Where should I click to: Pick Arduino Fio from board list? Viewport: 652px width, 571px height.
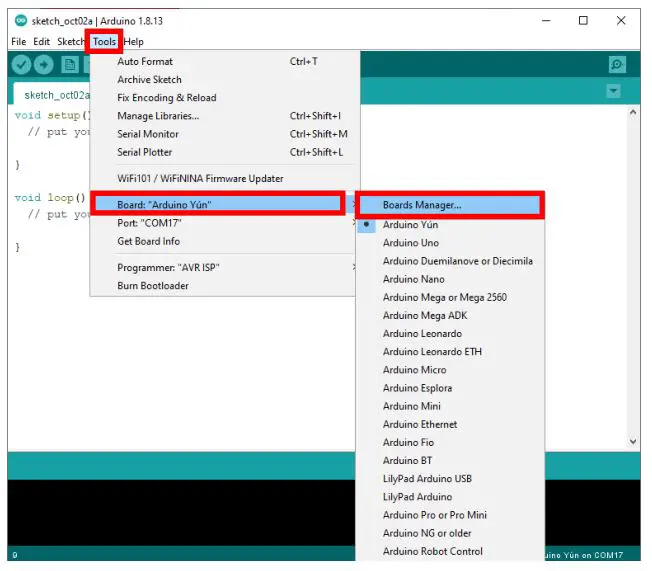(x=450, y=442)
